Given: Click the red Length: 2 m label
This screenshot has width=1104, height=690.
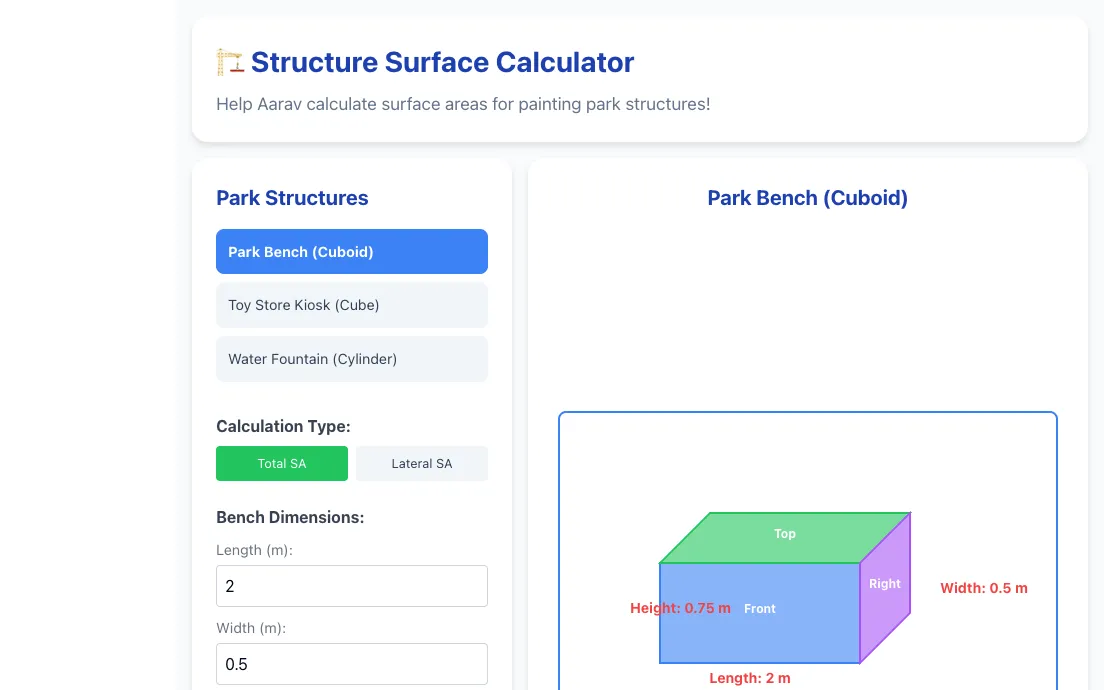Looking at the screenshot, I should point(750,678).
